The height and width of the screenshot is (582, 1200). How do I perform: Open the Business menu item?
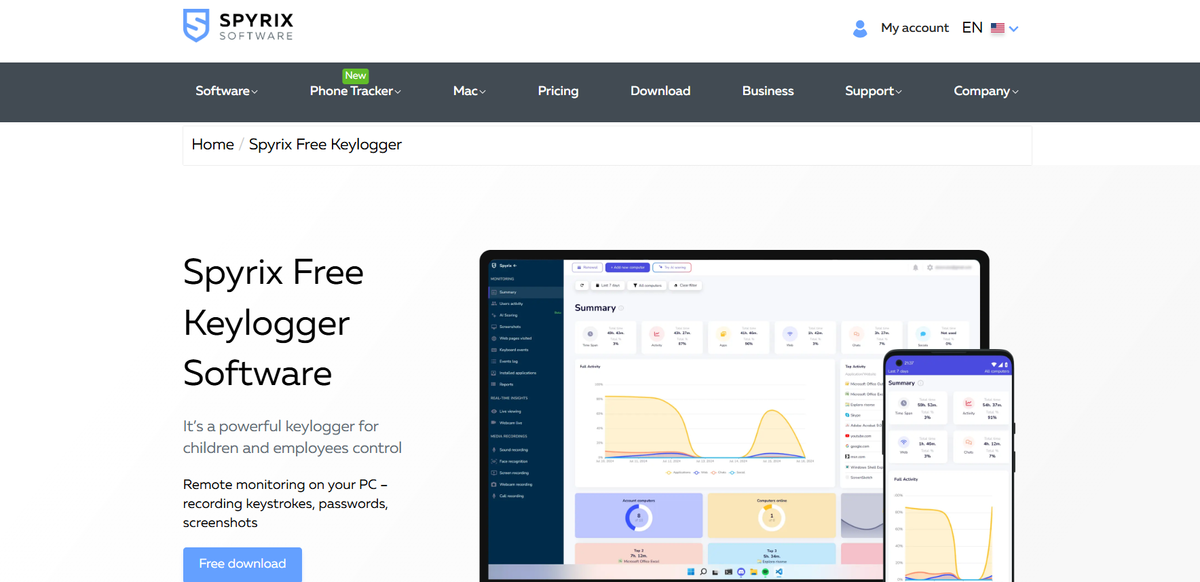click(767, 91)
